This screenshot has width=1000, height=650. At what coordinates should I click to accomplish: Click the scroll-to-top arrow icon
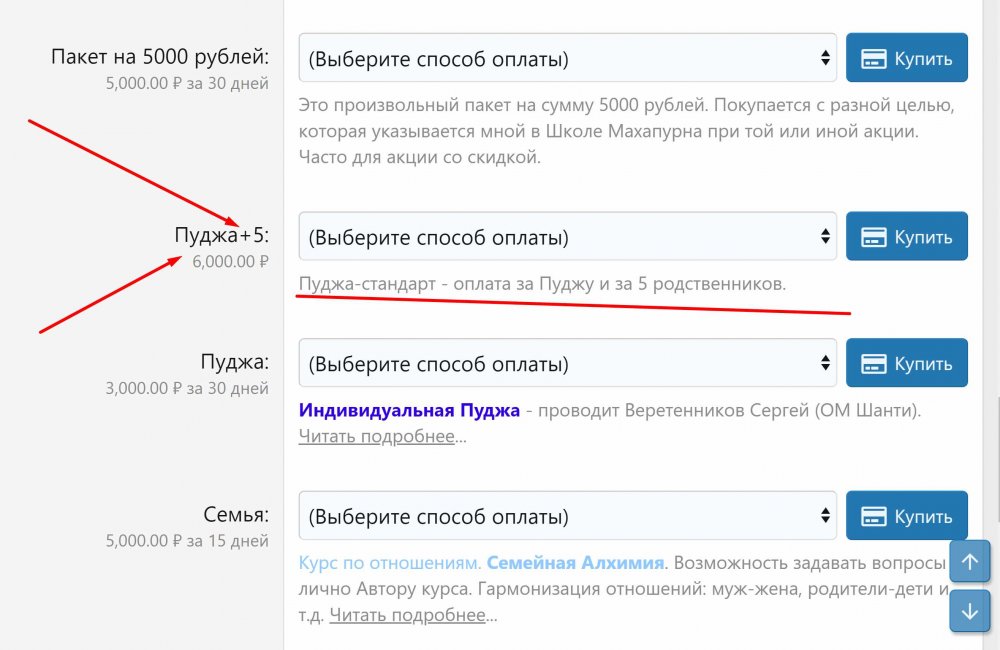pyautogui.click(x=970, y=562)
